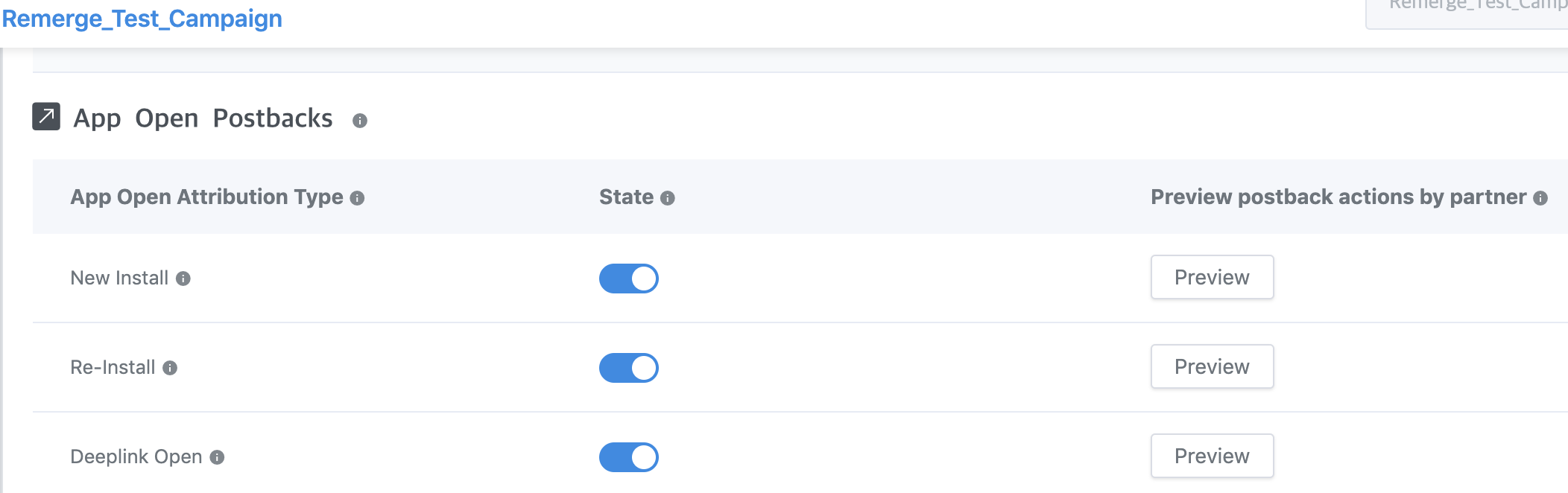The image size is (1568, 493).
Task: Disable the New Install postback toggle
Action: [x=629, y=279]
